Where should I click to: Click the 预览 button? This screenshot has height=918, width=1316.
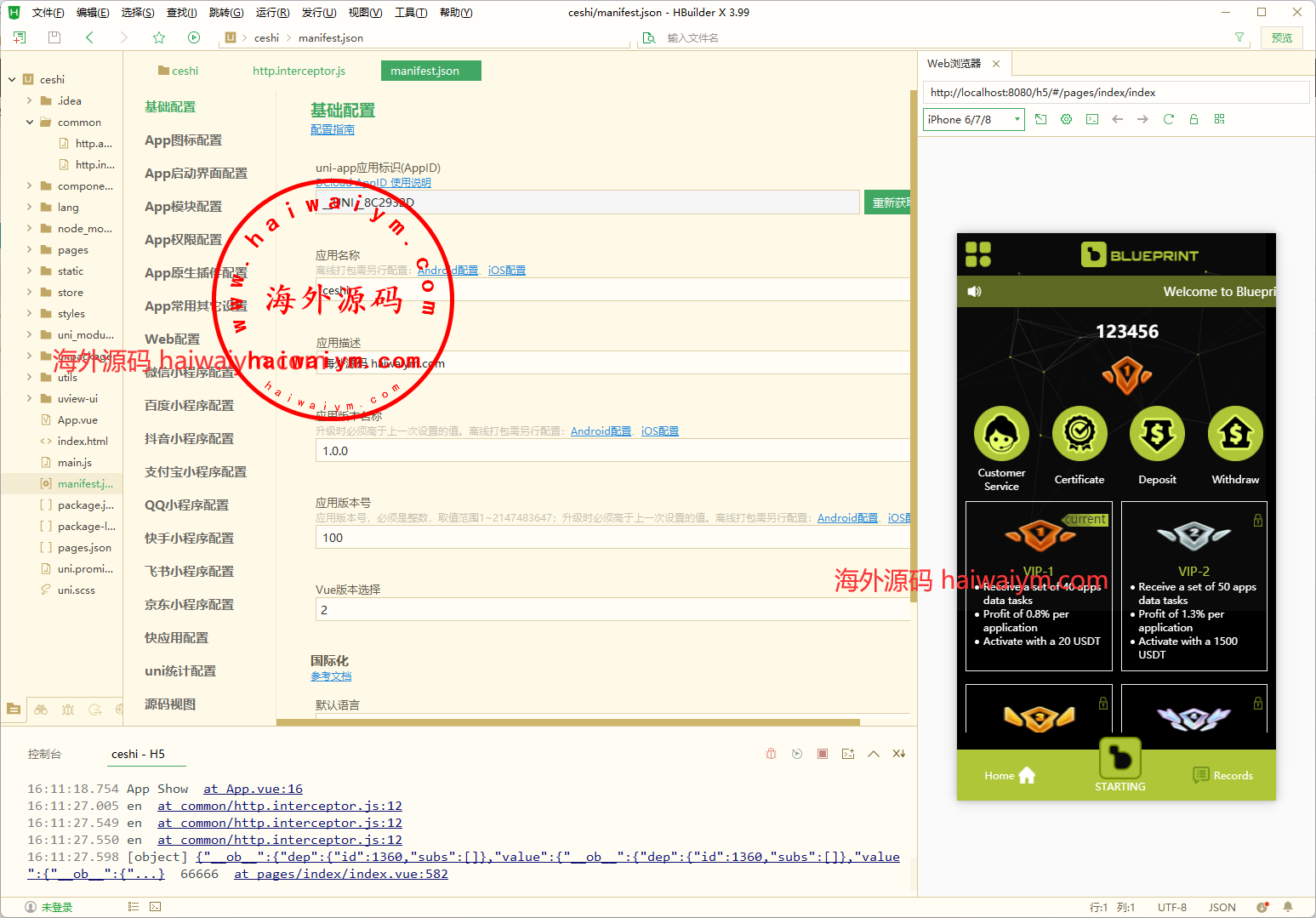(1281, 37)
